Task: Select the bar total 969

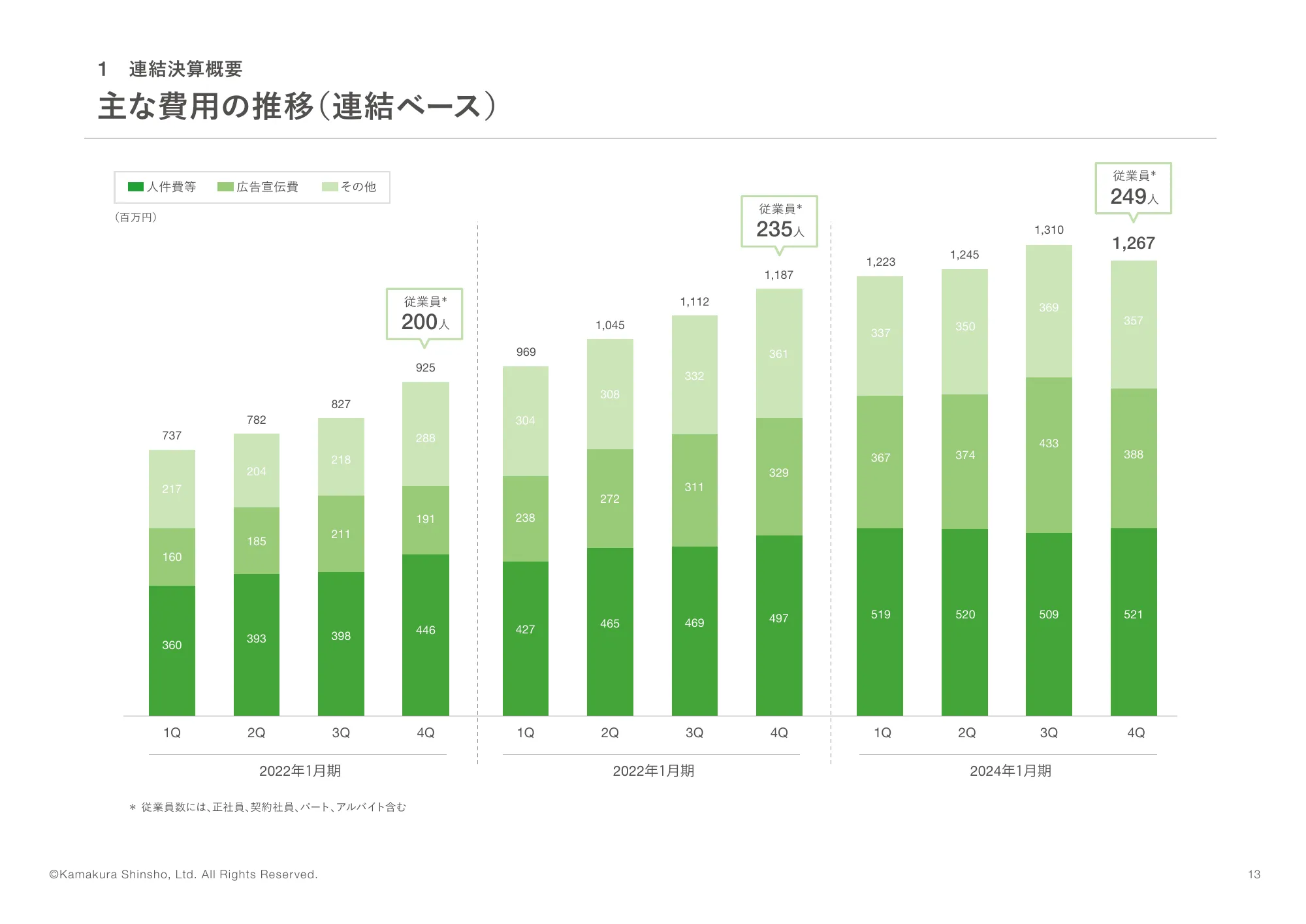Action: coord(526,352)
